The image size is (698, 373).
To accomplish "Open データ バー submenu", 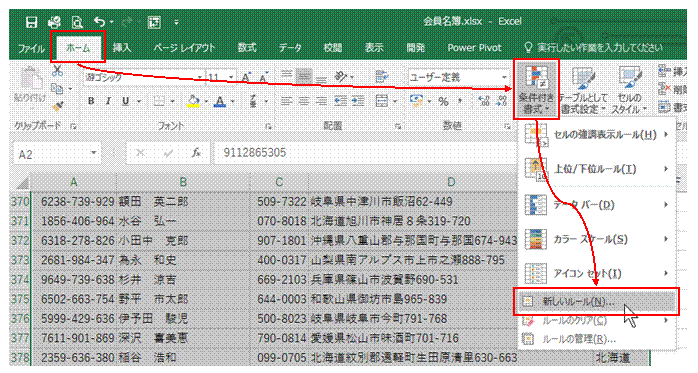I will [597, 205].
